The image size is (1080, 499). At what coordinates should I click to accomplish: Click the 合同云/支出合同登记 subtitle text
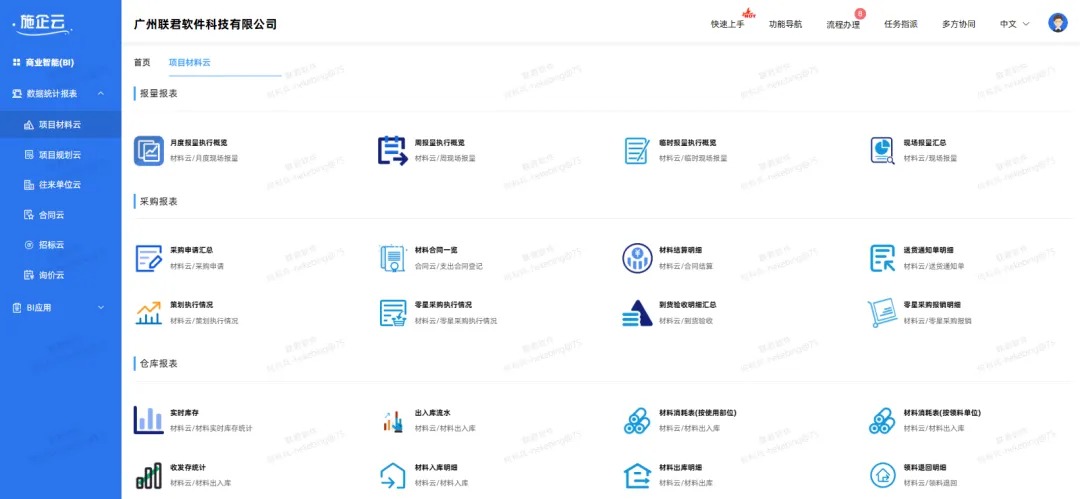[448, 266]
